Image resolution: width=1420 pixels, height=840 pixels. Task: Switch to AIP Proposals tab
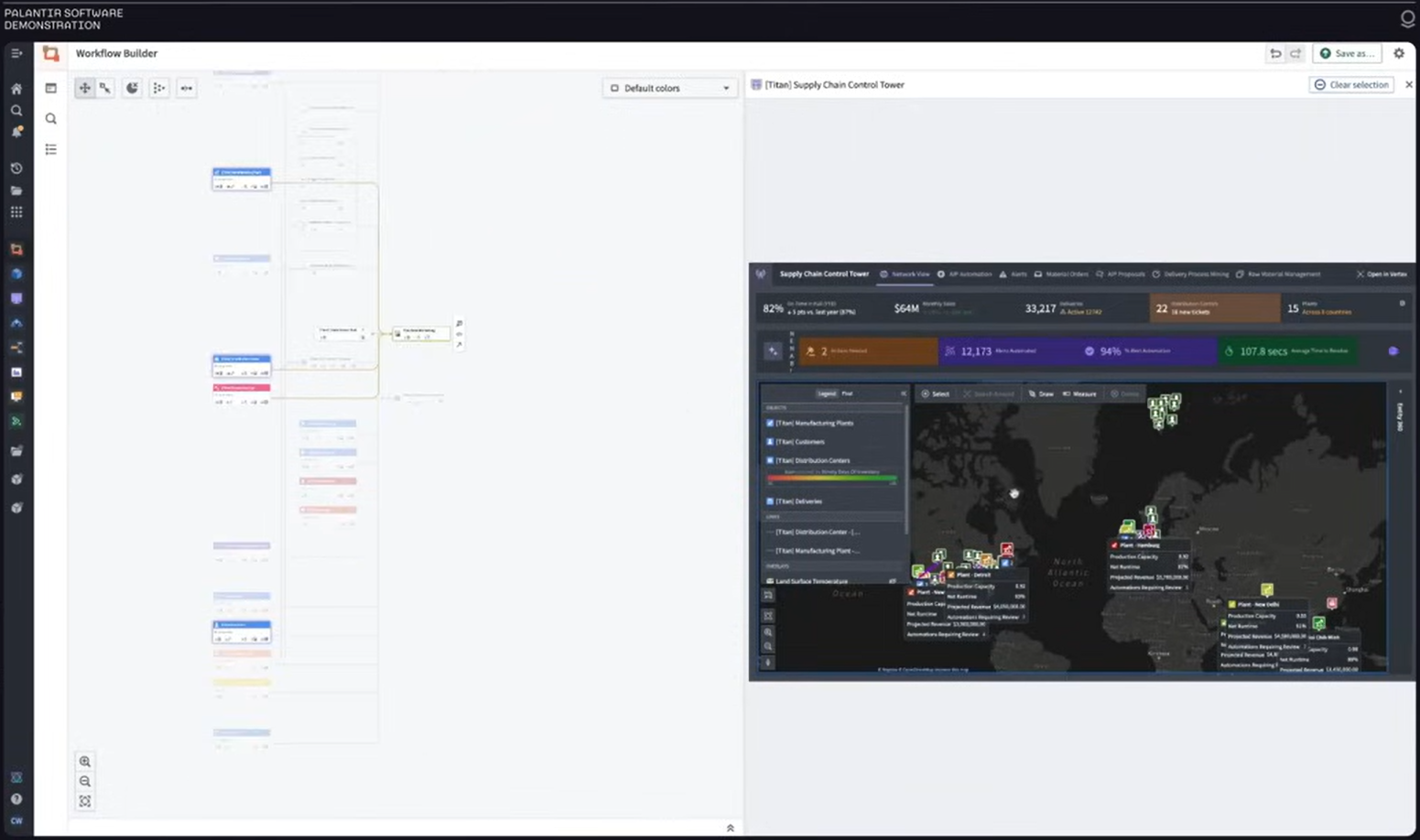click(x=1121, y=274)
